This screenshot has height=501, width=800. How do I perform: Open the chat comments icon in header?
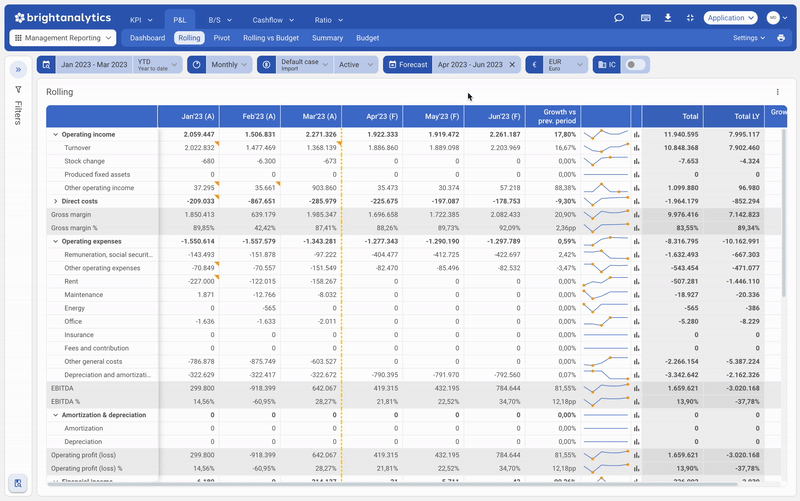619,18
